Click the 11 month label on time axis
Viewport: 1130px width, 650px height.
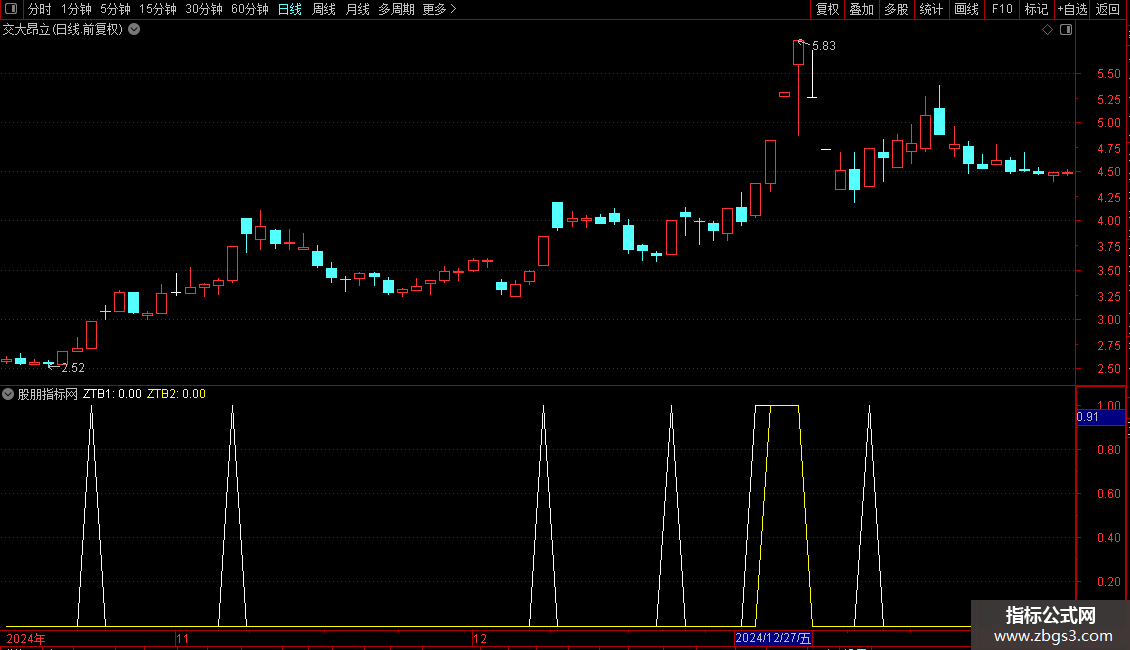point(182,639)
